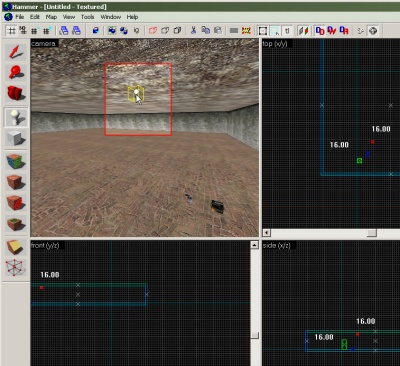Click Hide Selected Objects icon
The height and width of the screenshot is (366, 400).
click(x=153, y=31)
